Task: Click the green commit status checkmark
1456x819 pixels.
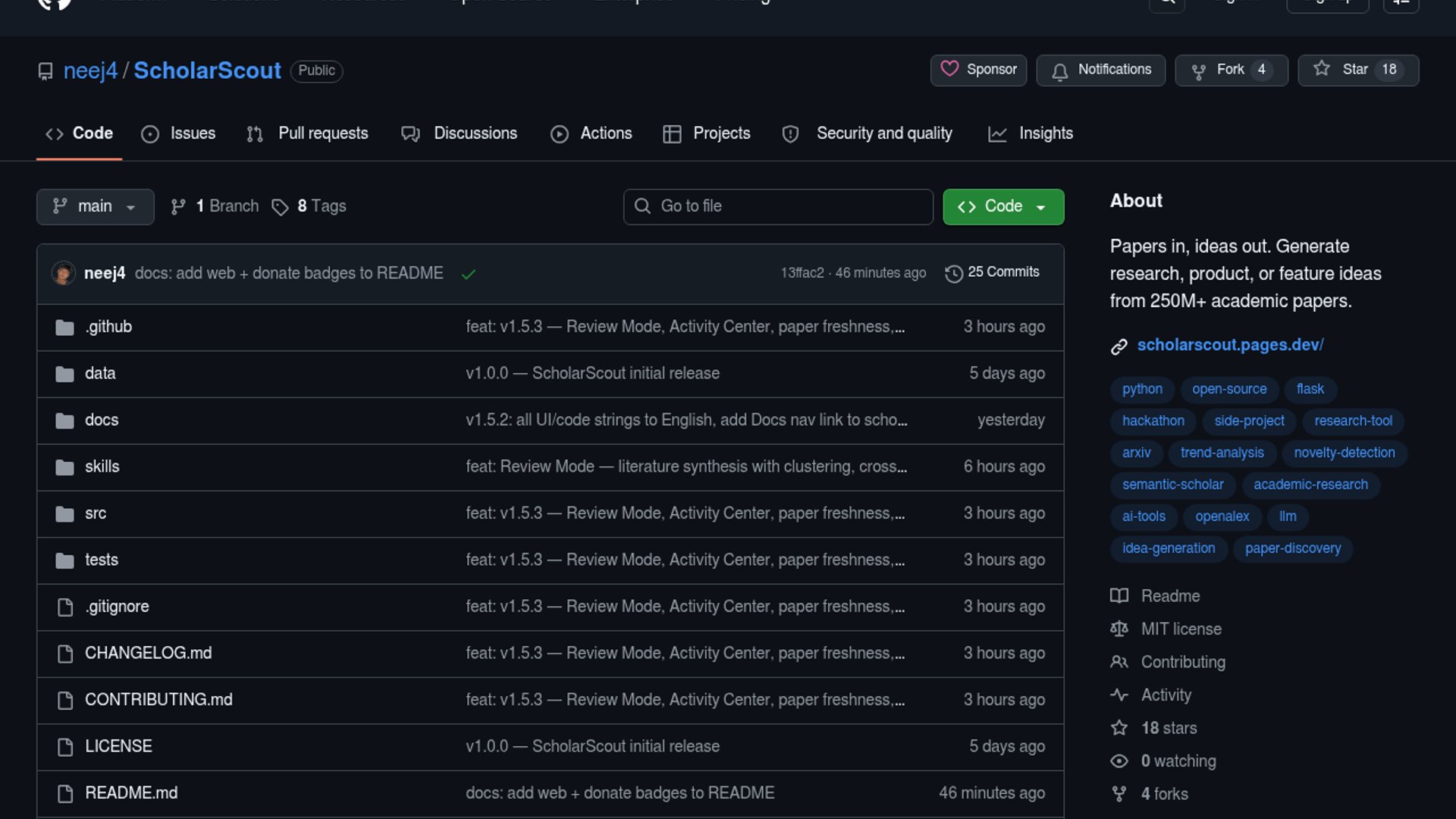Action: pos(469,274)
